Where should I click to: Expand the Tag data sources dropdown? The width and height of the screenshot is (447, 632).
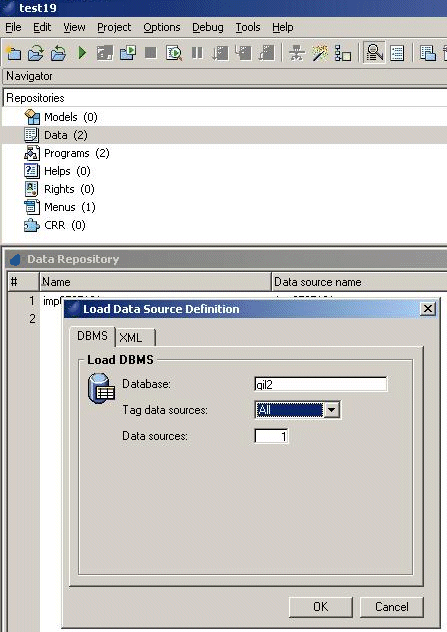(332, 410)
